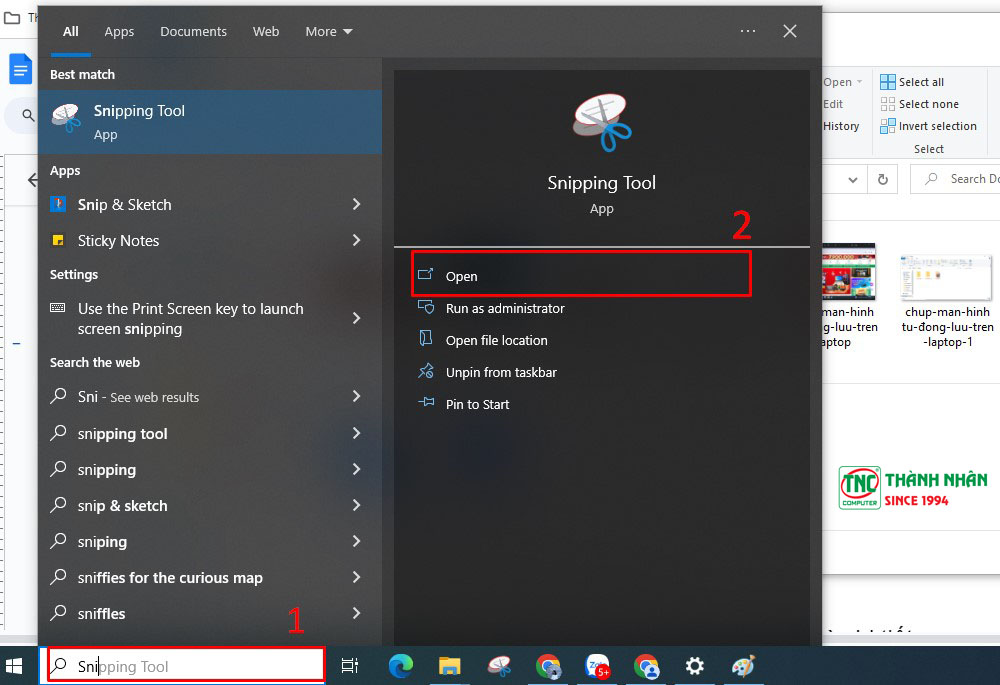This screenshot has height=685, width=1000.
Task: Select Unpin from taskbar
Action: click(x=501, y=372)
